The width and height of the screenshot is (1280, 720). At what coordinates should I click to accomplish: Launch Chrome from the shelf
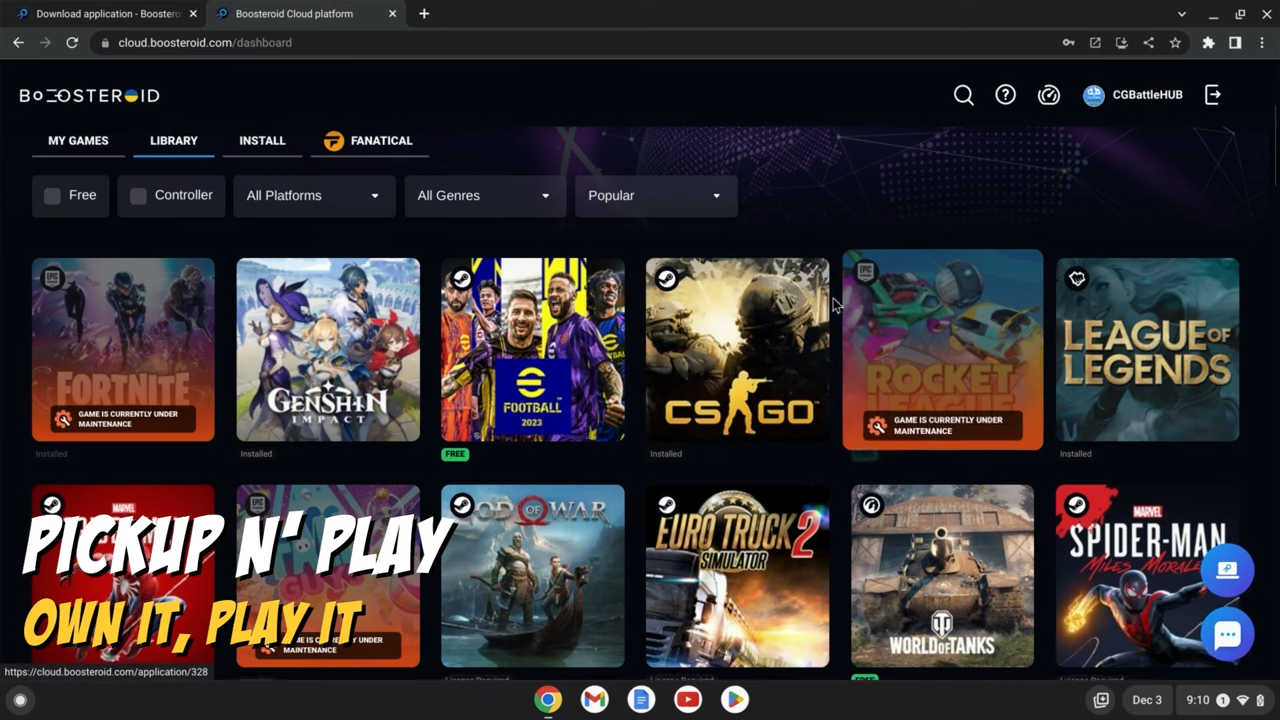coord(548,700)
